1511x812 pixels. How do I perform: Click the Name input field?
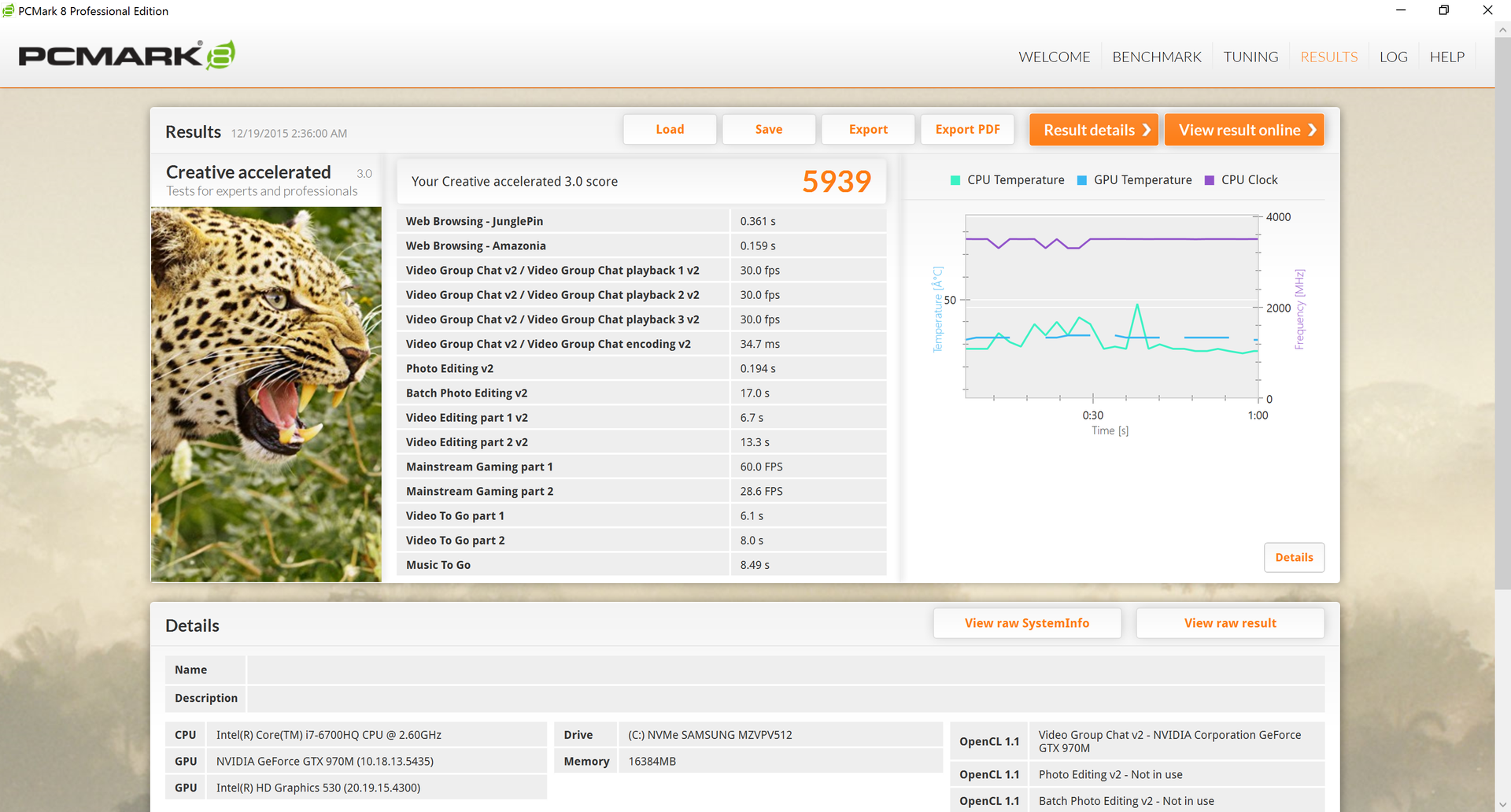[x=785, y=670]
